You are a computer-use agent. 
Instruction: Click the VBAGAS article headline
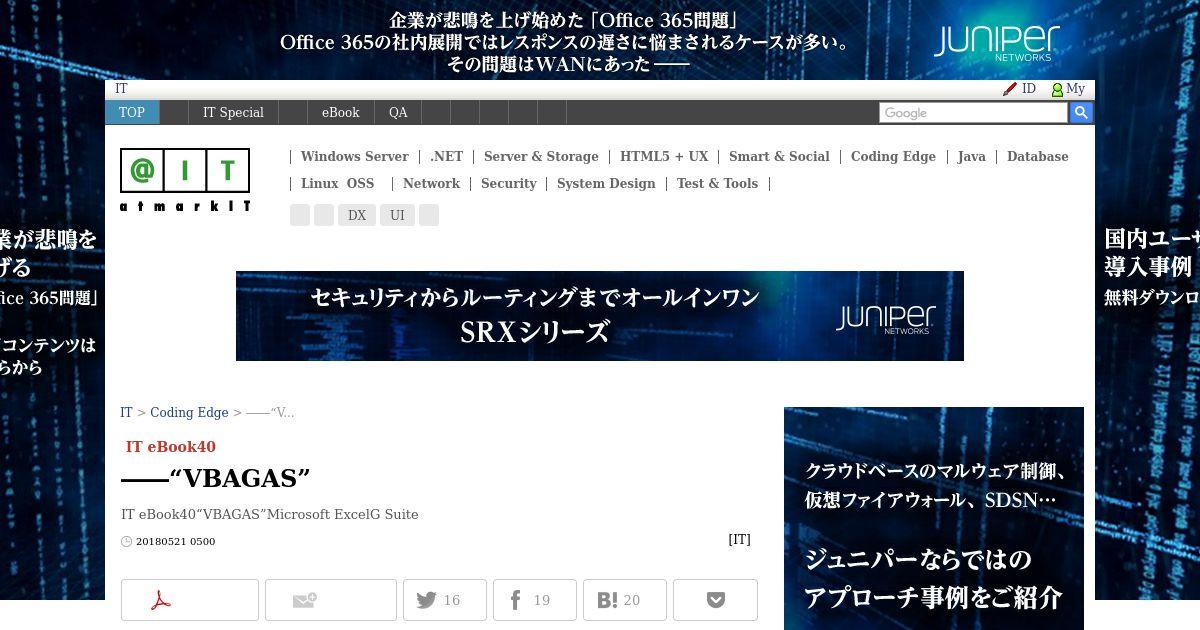point(216,478)
